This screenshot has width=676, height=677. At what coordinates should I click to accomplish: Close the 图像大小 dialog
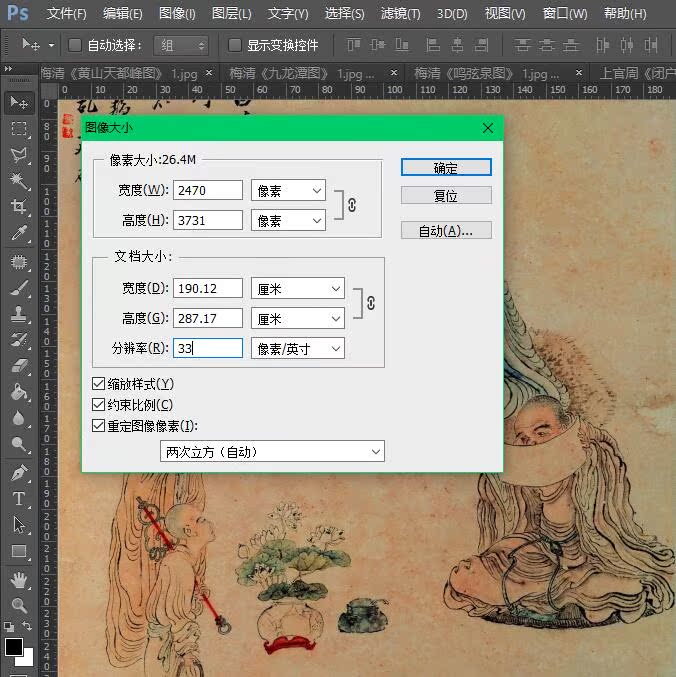click(x=488, y=128)
